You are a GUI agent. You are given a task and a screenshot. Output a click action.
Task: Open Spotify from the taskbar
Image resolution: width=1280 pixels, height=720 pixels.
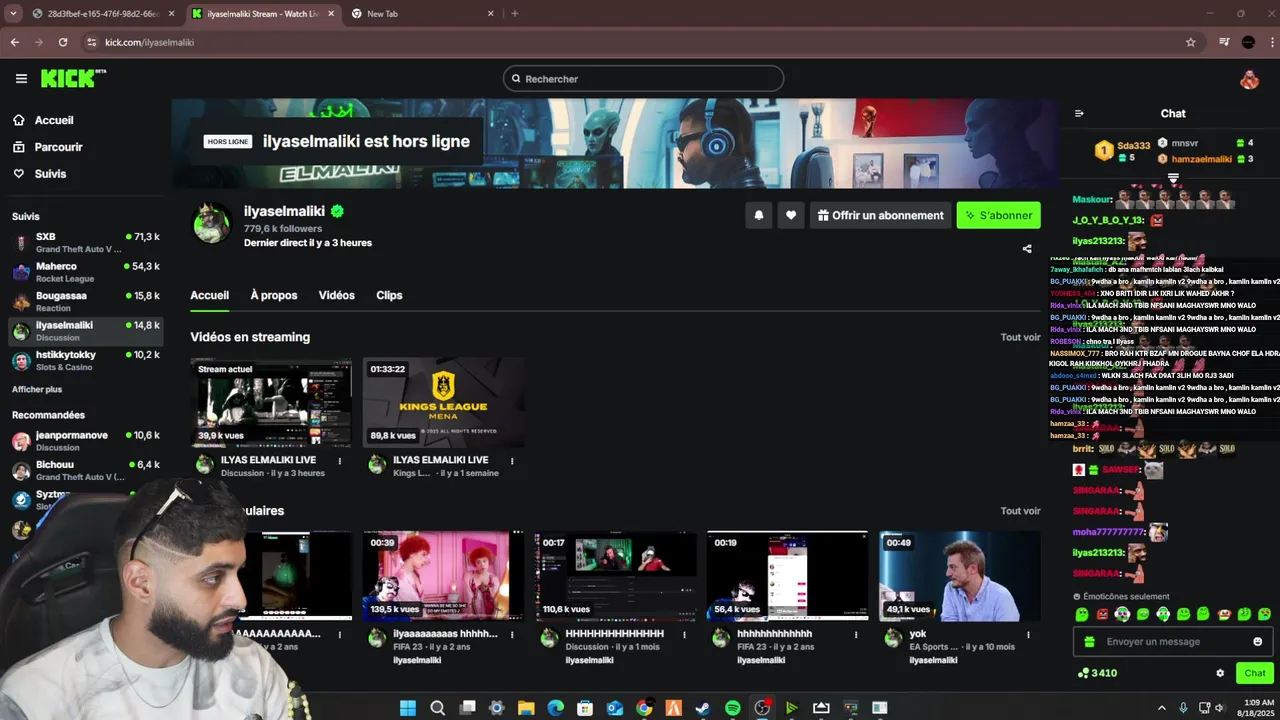pos(732,708)
